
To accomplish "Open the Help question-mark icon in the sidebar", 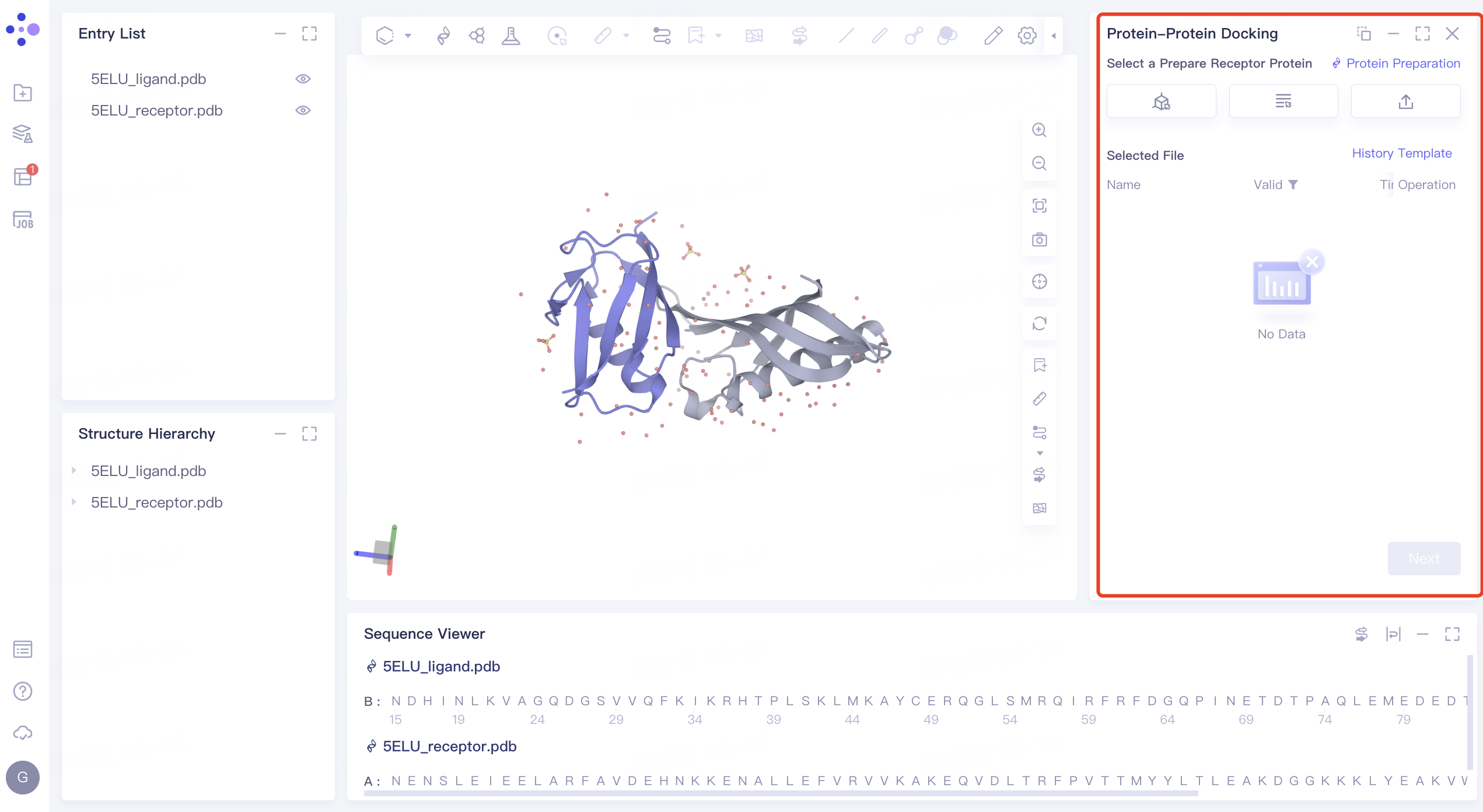I will (x=22, y=691).
